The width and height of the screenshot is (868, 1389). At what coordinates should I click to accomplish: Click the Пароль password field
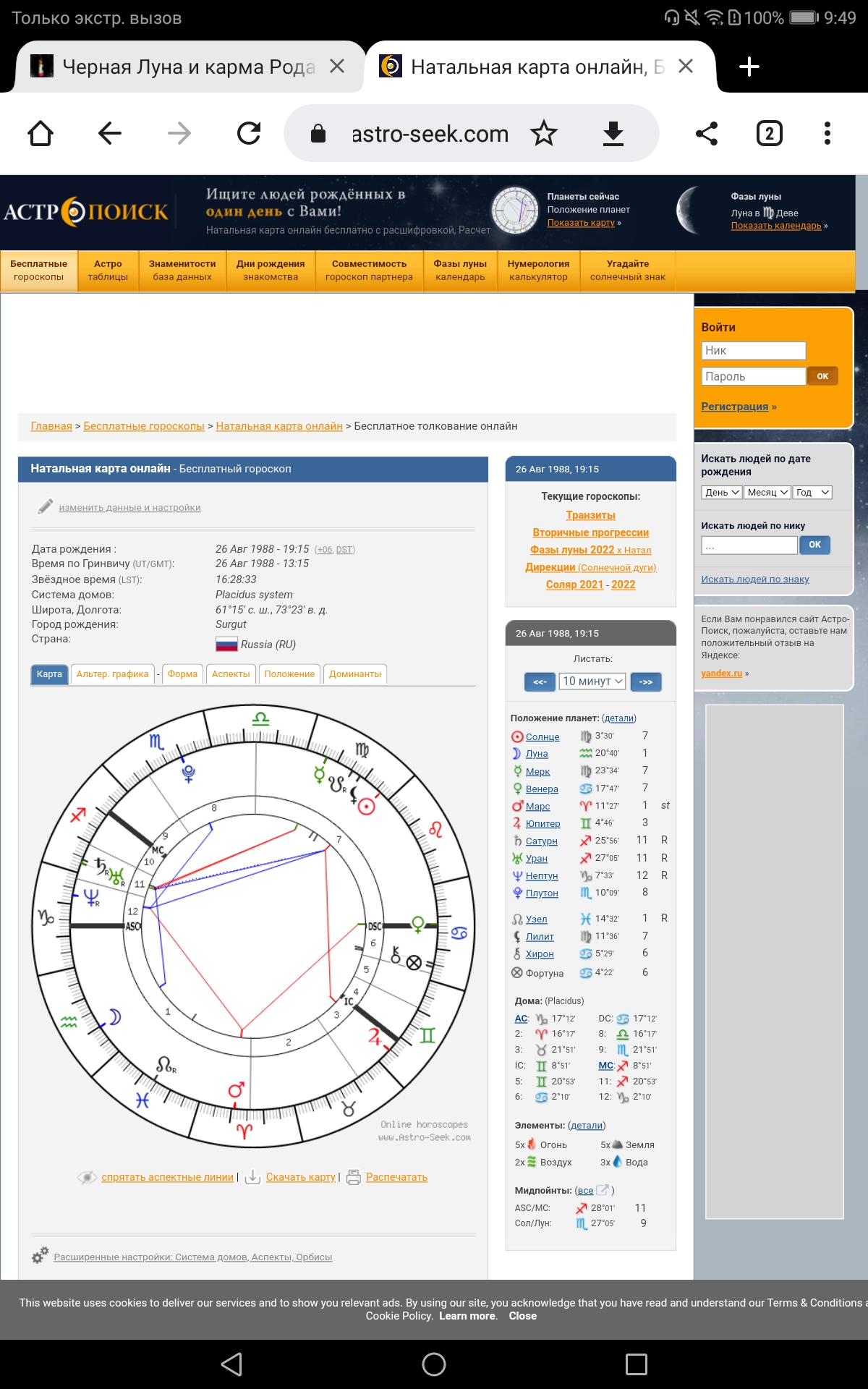[754, 376]
